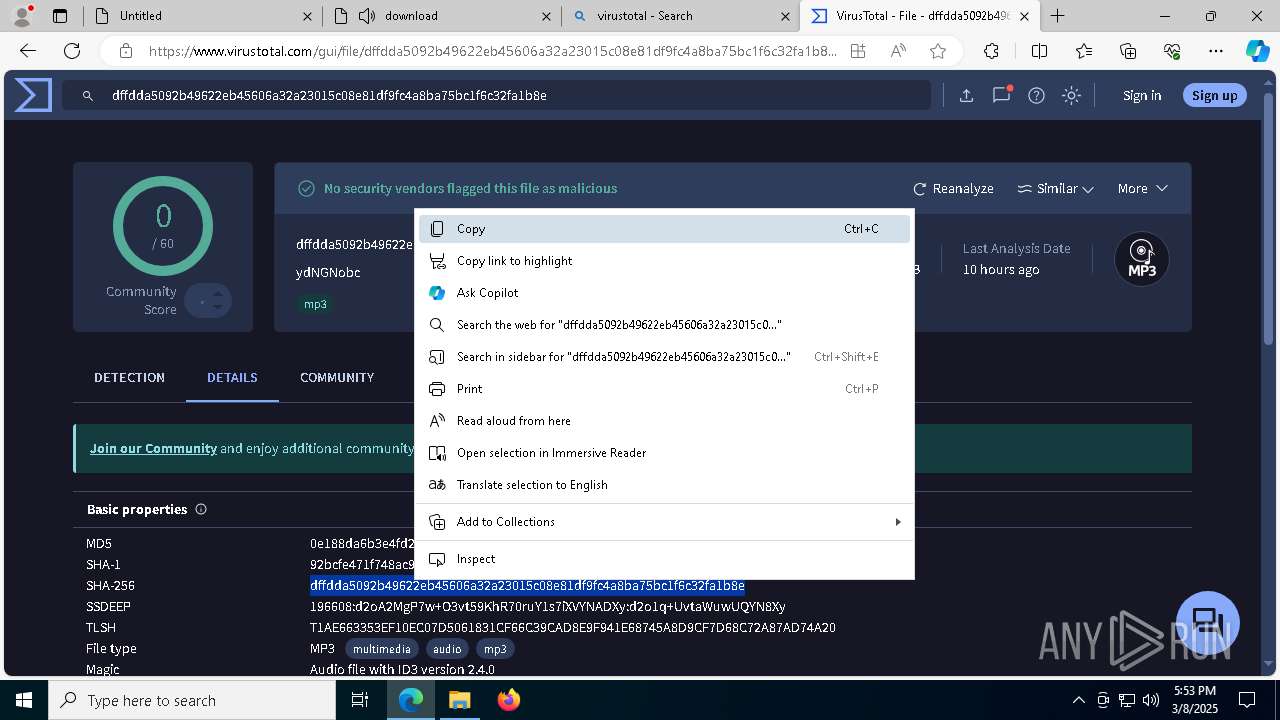This screenshot has height=720, width=1280.
Task: Select Print from context menu
Action: click(664, 389)
